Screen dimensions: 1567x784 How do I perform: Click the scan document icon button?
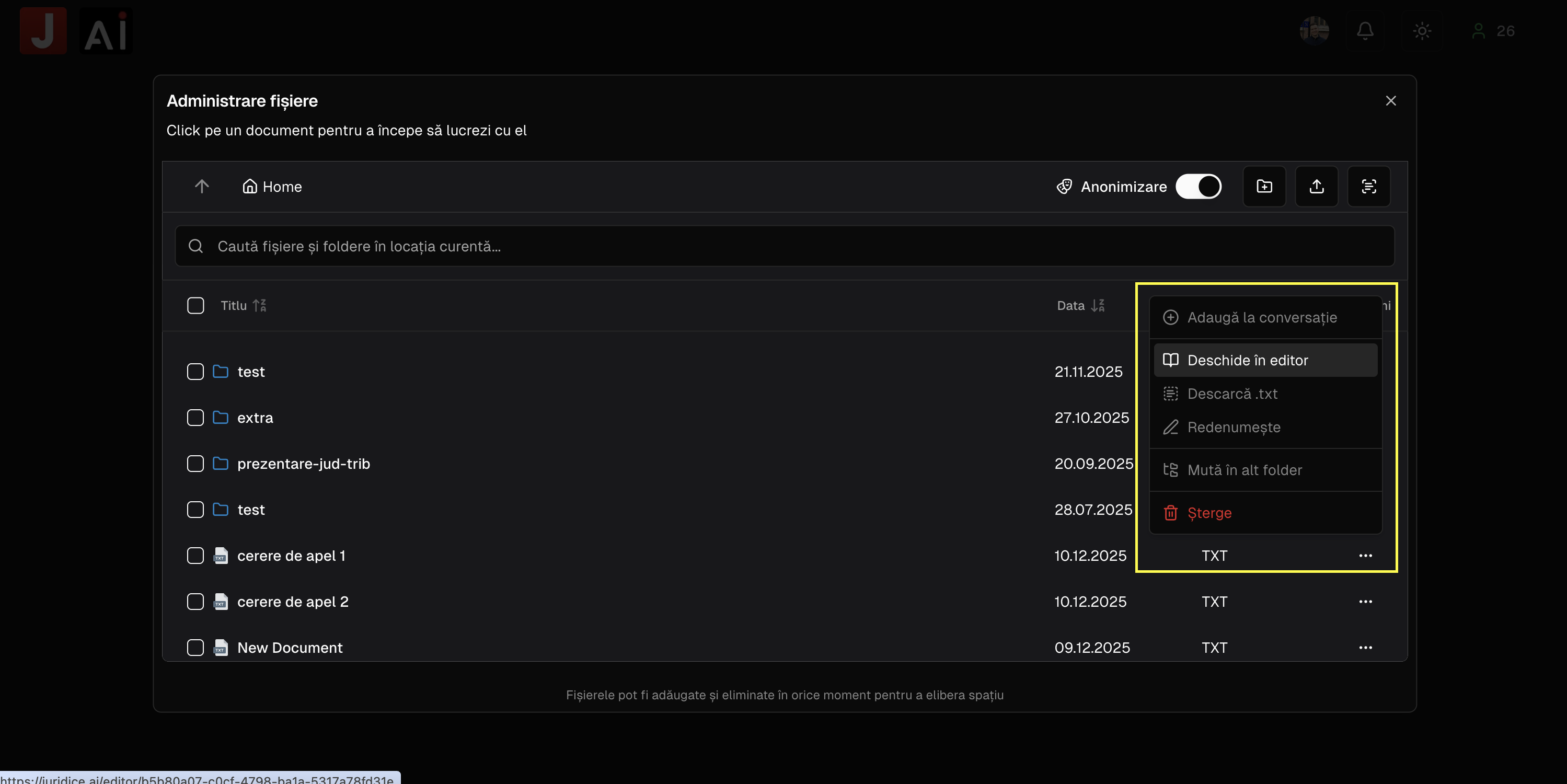(1369, 186)
